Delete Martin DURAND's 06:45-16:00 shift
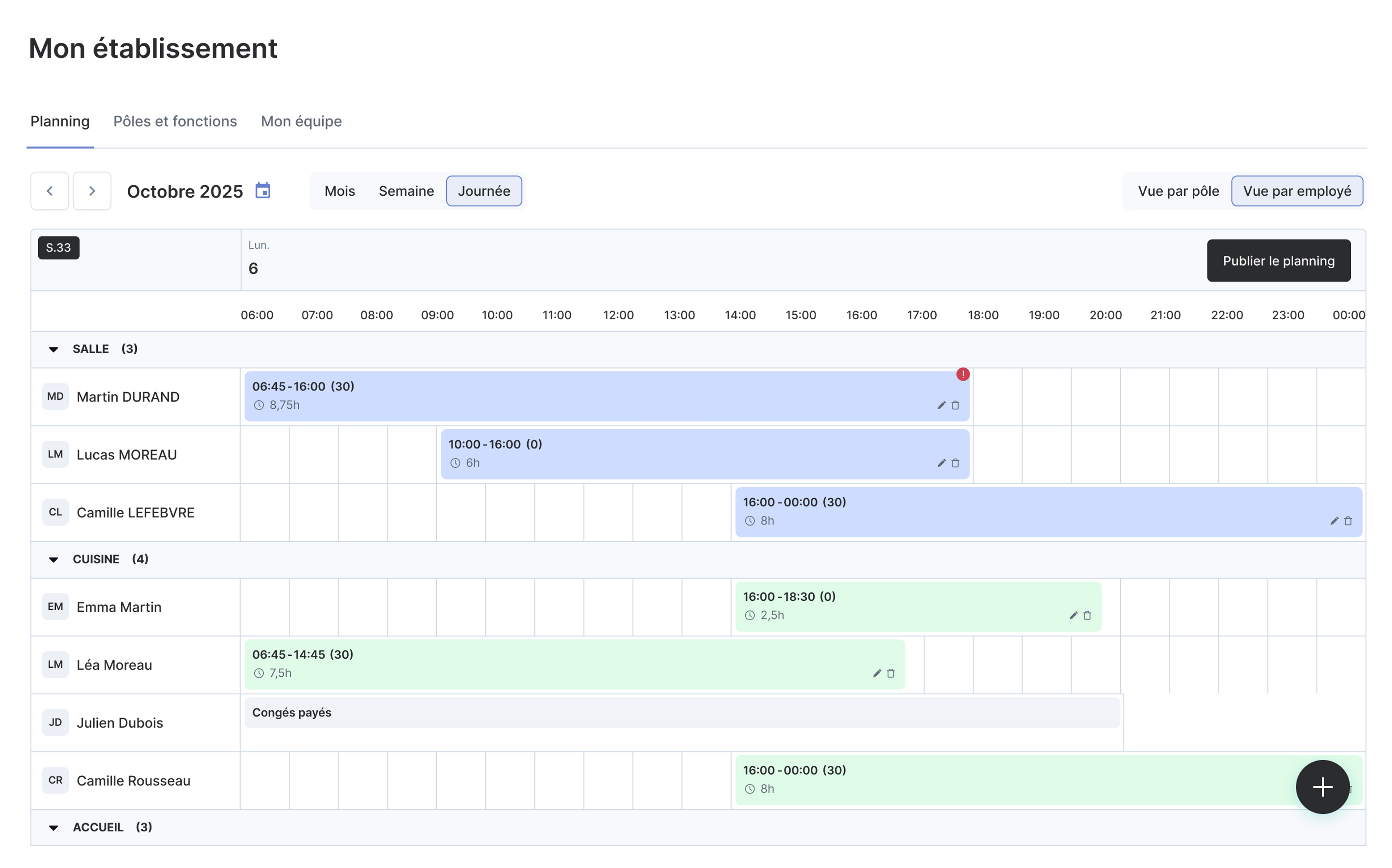The width and height of the screenshot is (1392, 868). 956,405
